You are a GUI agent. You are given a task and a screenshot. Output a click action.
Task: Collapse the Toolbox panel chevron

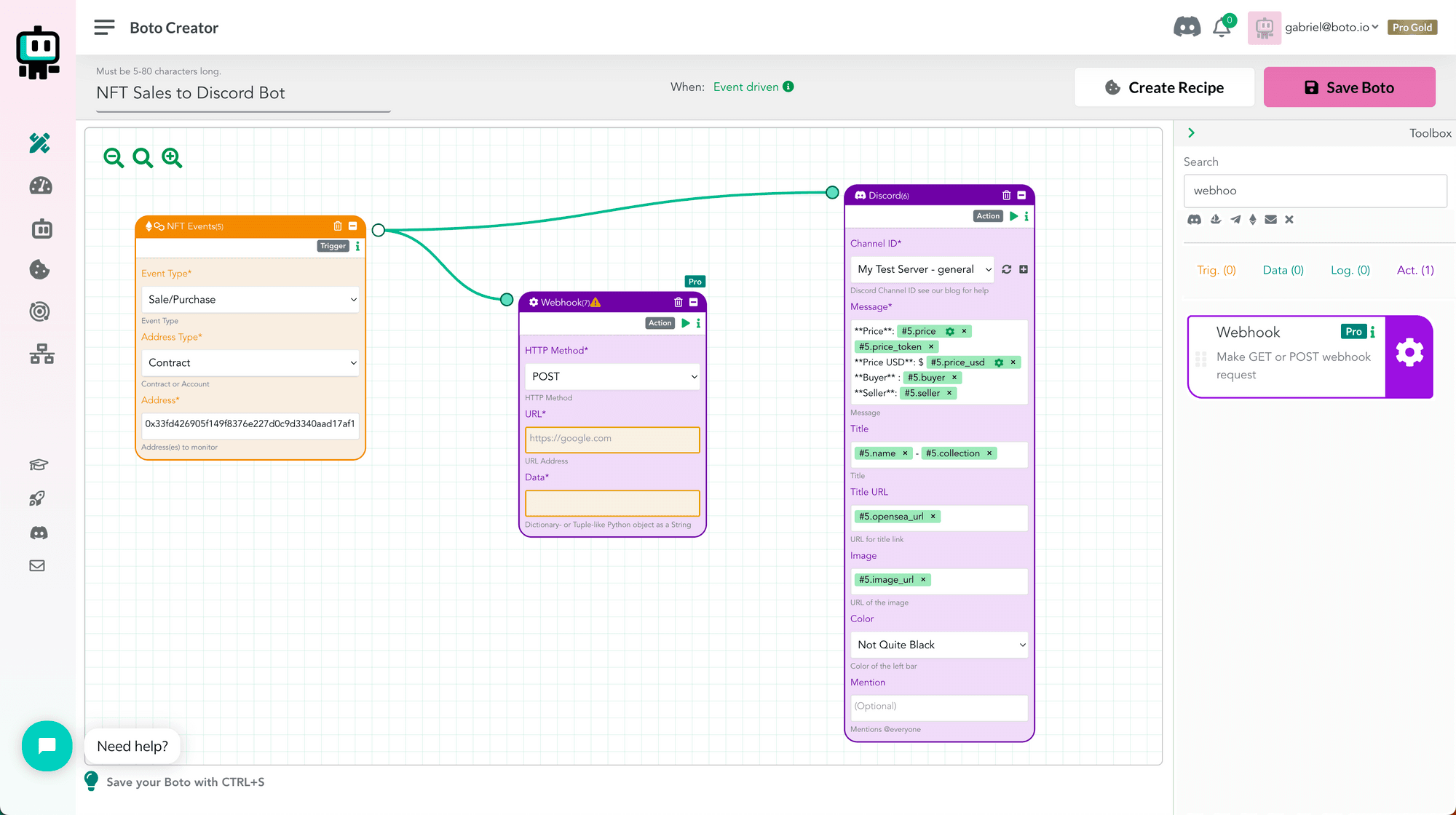coord(1192,133)
